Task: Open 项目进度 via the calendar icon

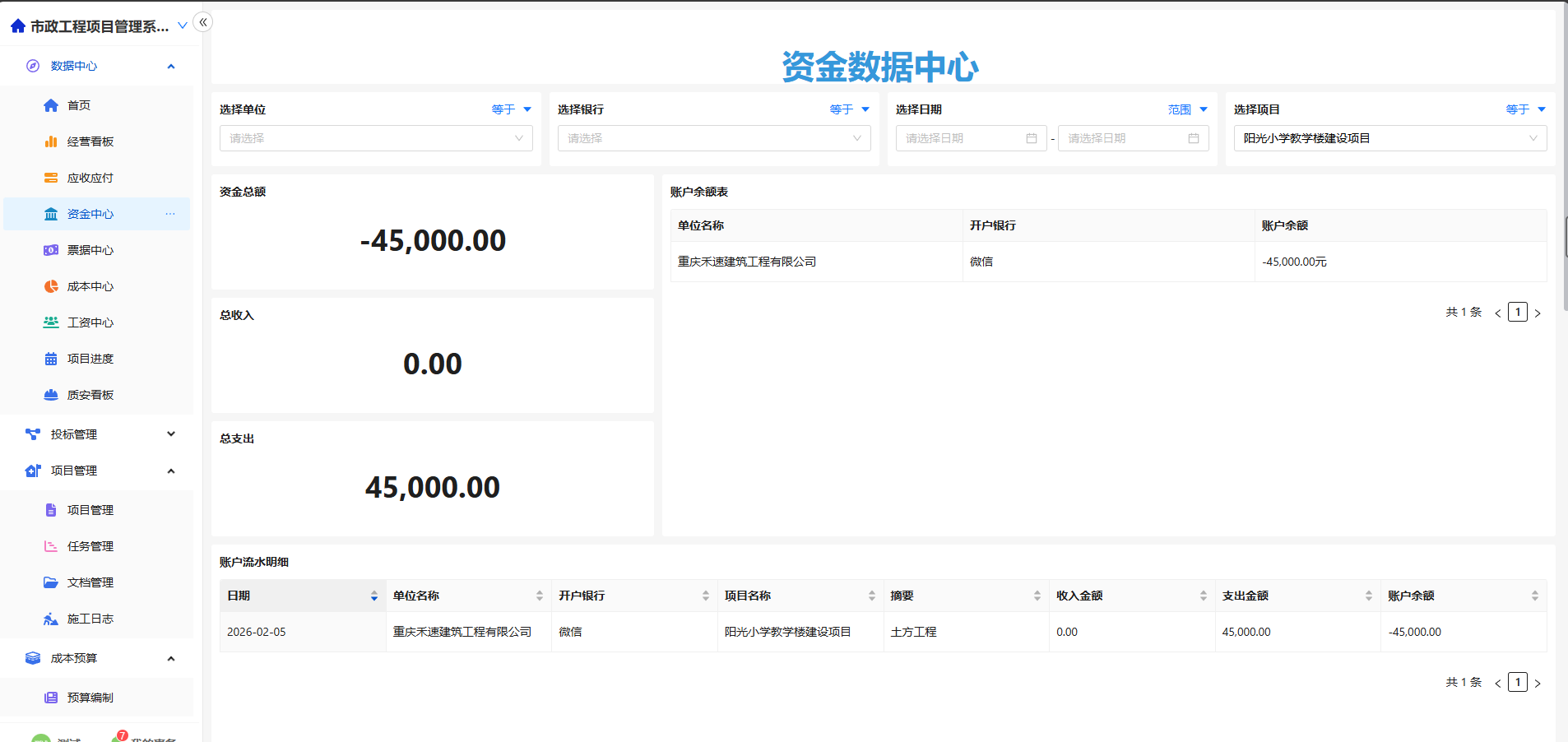Action: pos(51,358)
